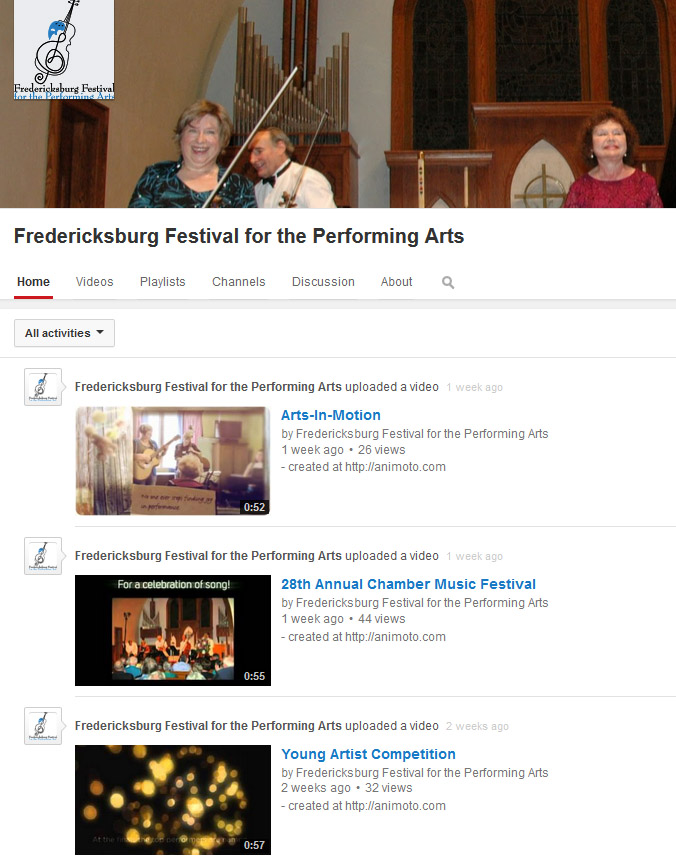Click the Arts-In-Motion video thumbnail

pyautogui.click(x=172, y=461)
